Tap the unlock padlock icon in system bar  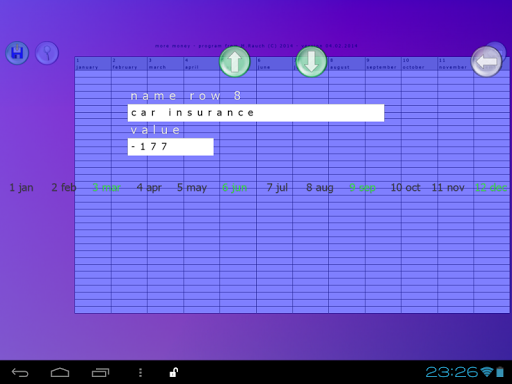(x=174, y=372)
